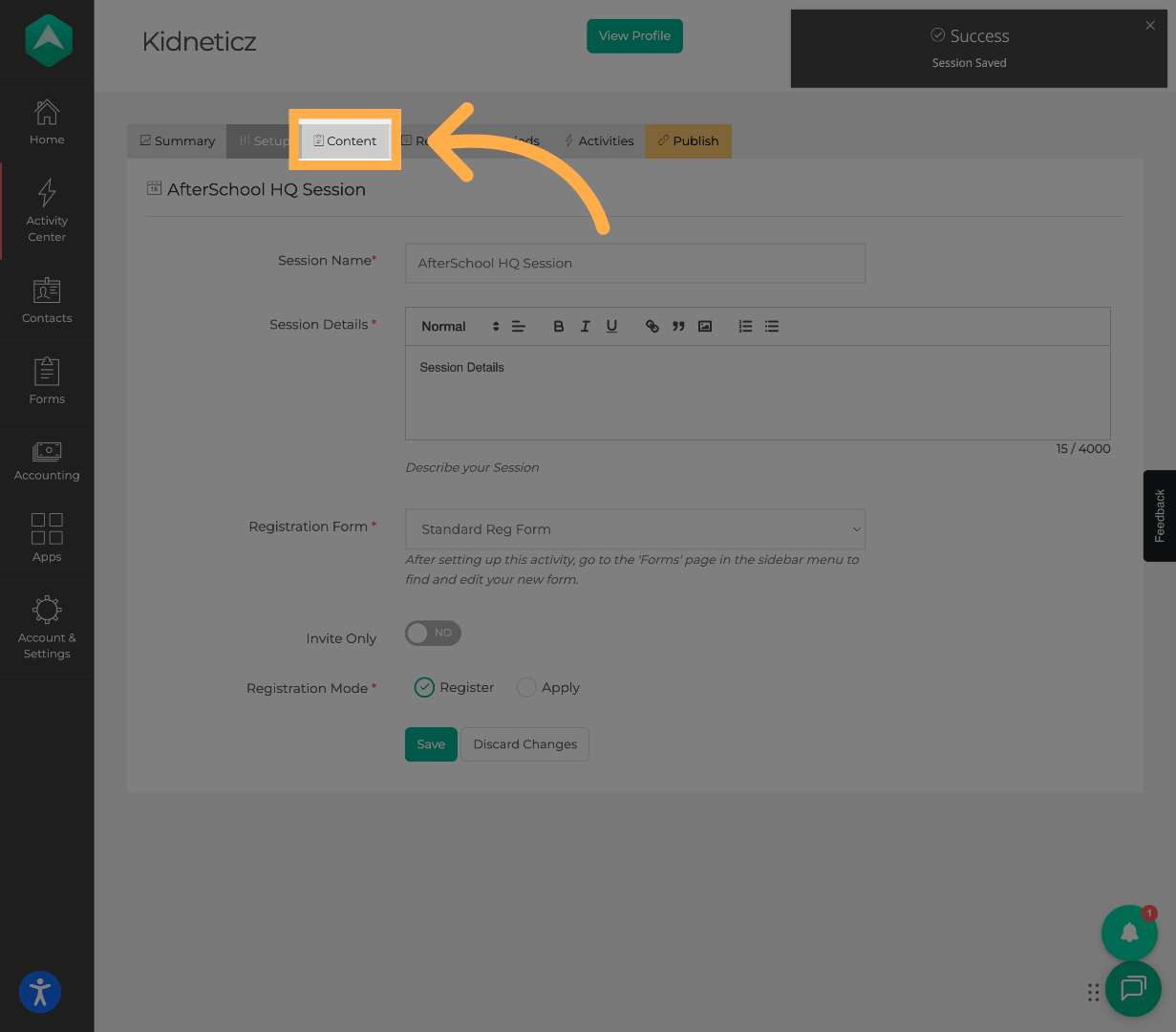Open the Publish tab
Viewport: 1176px width, 1032px height.
tap(688, 140)
